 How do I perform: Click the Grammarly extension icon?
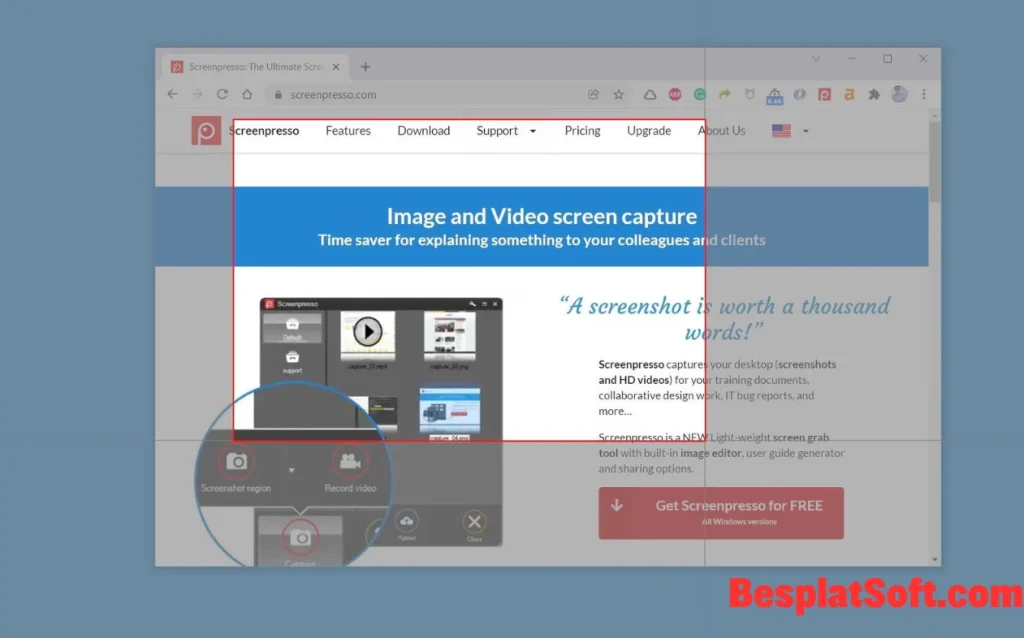tap(700, 94)
